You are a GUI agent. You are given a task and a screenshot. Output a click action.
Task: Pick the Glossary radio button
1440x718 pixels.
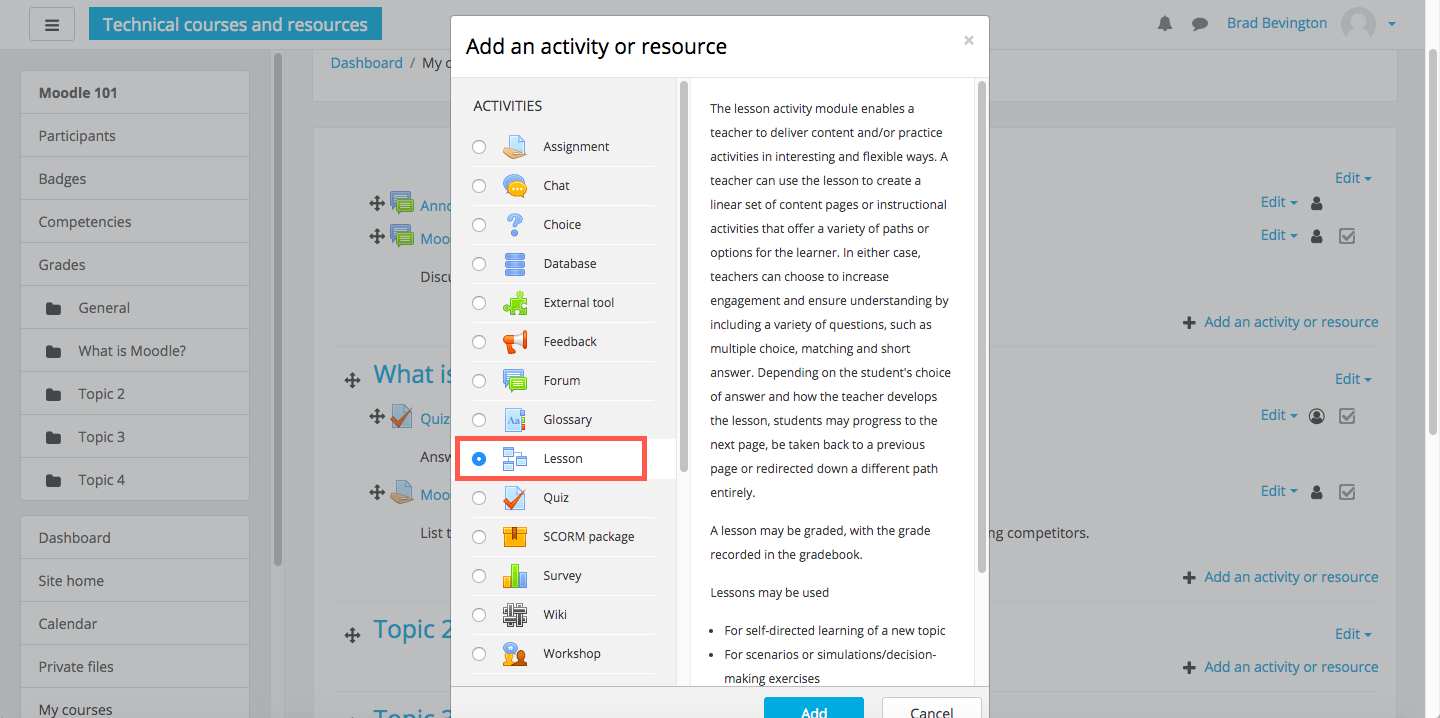479,420
